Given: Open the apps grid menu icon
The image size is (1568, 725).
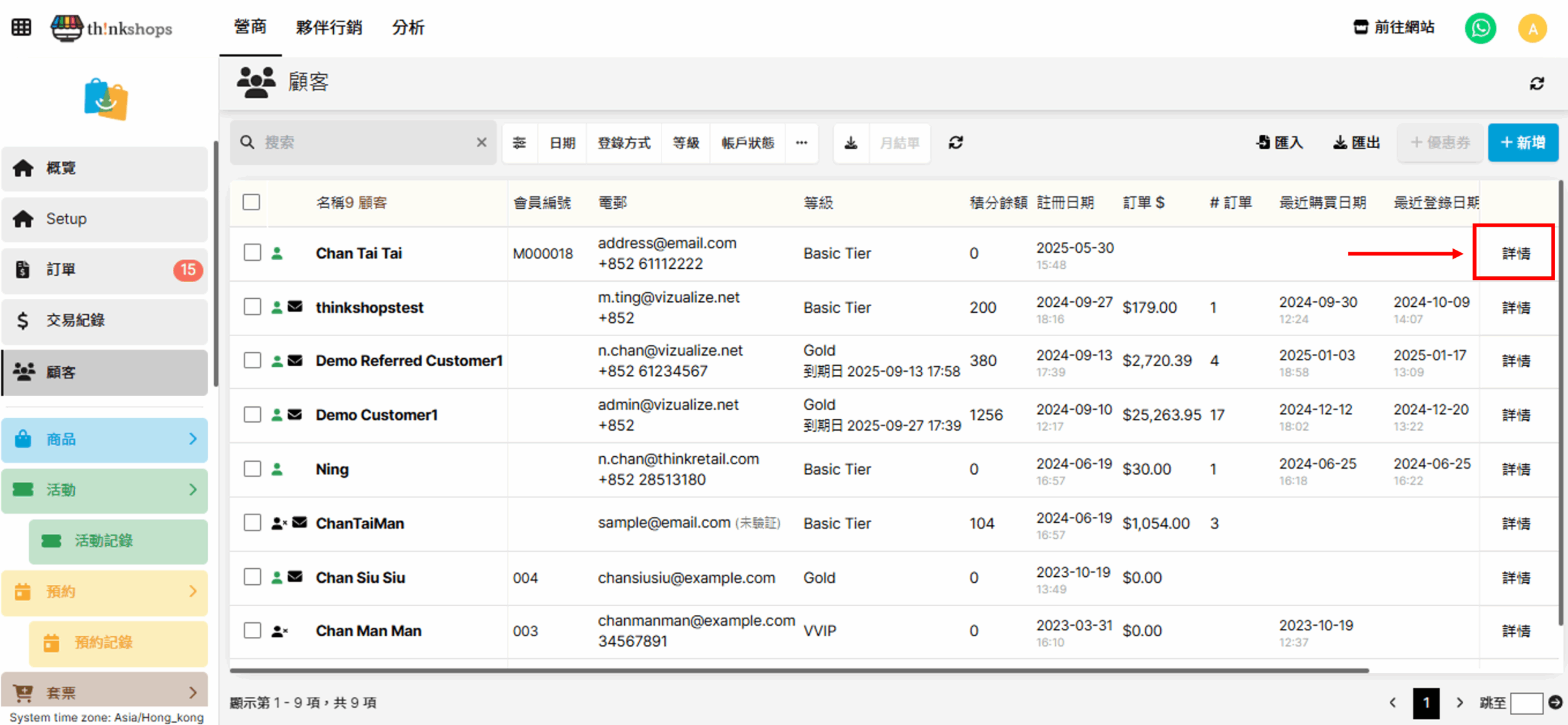Looking at the screenshot, I should pyautogui.click(x=21, y=28).
